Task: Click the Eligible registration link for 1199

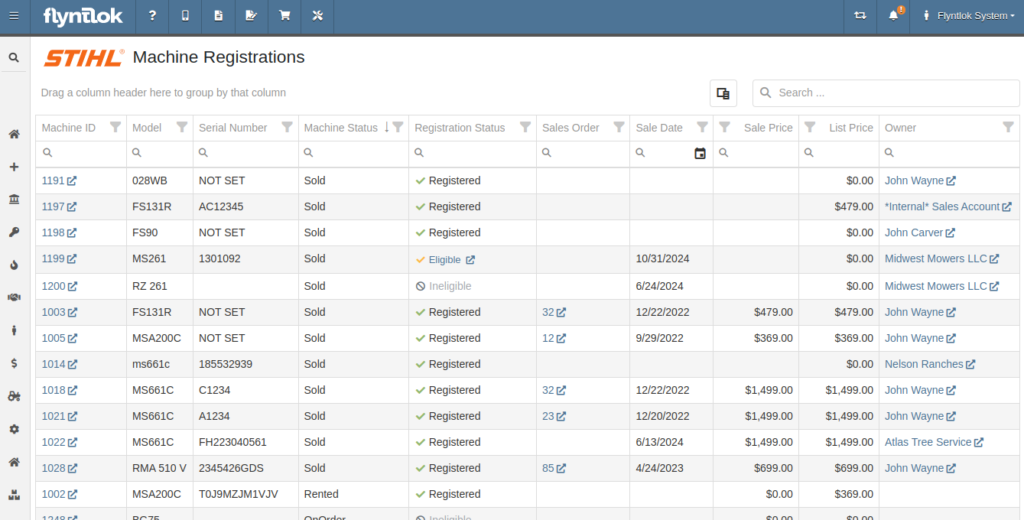Action: click(451, 260)
